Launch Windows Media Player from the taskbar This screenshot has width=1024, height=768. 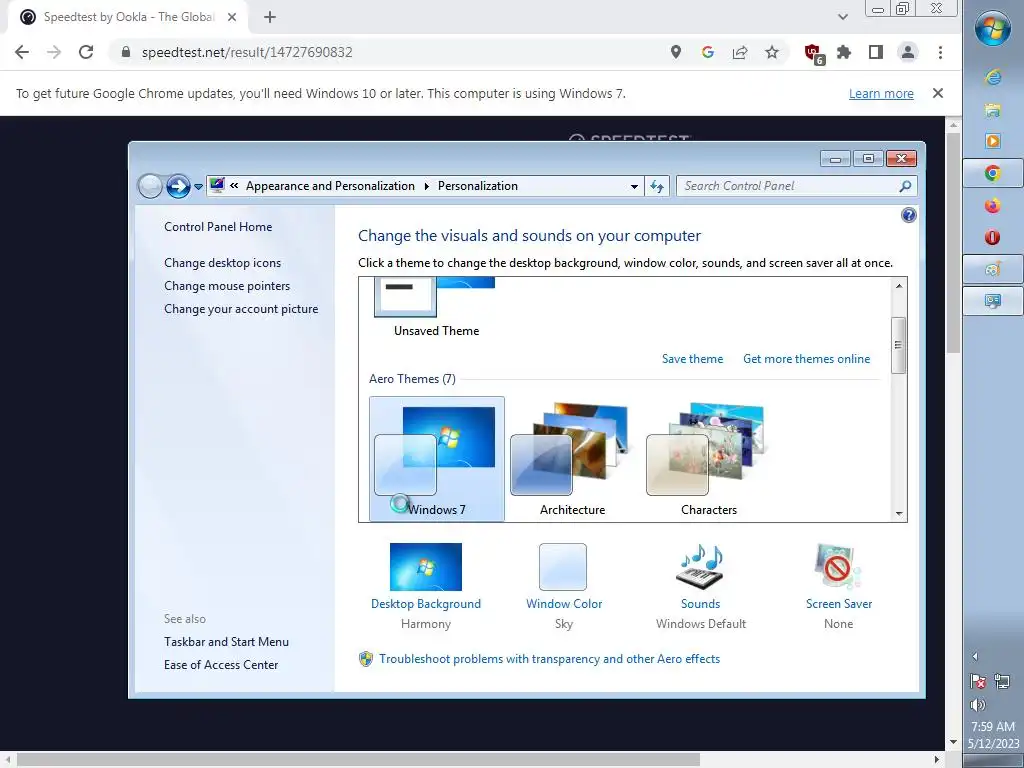click(993, 140)
